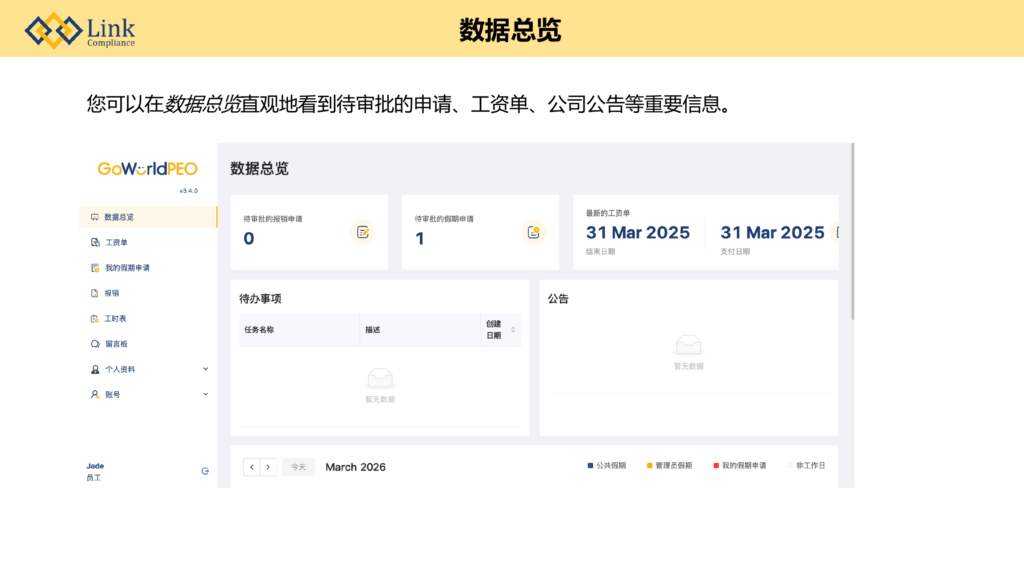Click the logout icon next to Jade
The width and height of the screenshot is (1024, 576).
(x=205, y=471)
